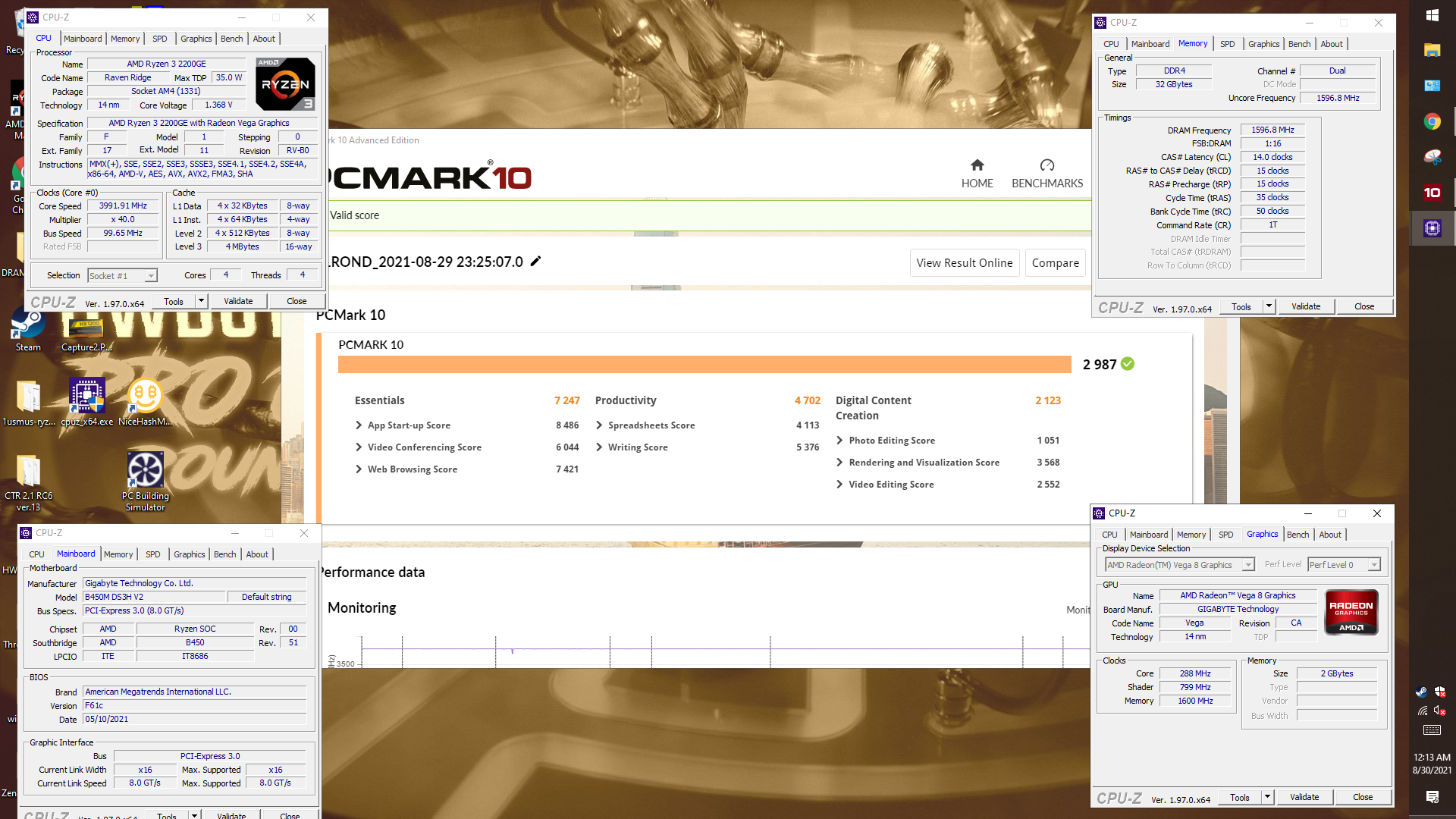
Task: Open the Socket #1 selection dropdown
Action: click(x=122, y=276)
